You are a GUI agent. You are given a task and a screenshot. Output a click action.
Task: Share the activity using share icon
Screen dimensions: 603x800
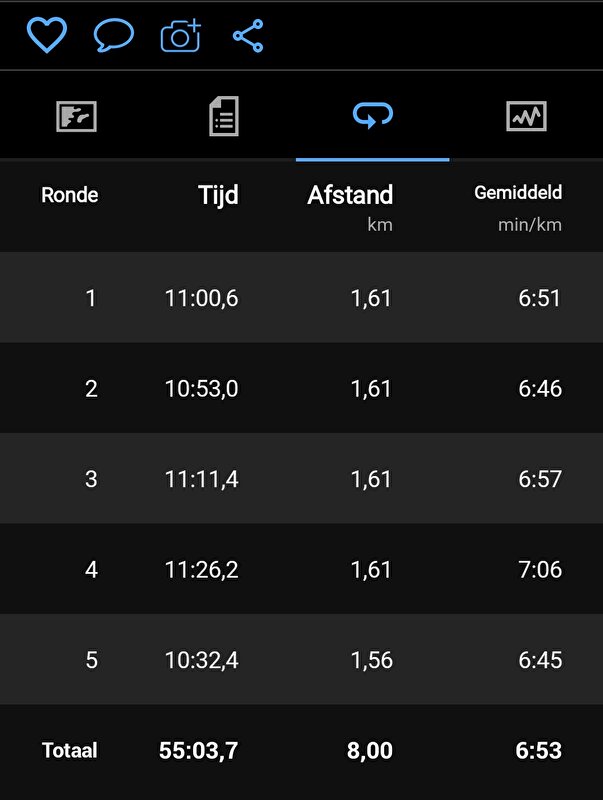[x=248, y=36]
